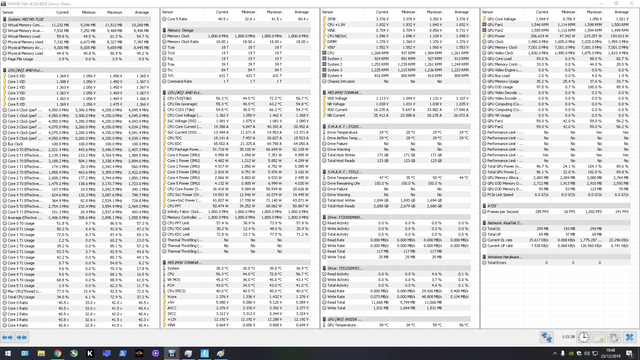The height and width of the screenshot is (360, 640).
Task: Open sensor settings gear icon
Action: [614, 338]
